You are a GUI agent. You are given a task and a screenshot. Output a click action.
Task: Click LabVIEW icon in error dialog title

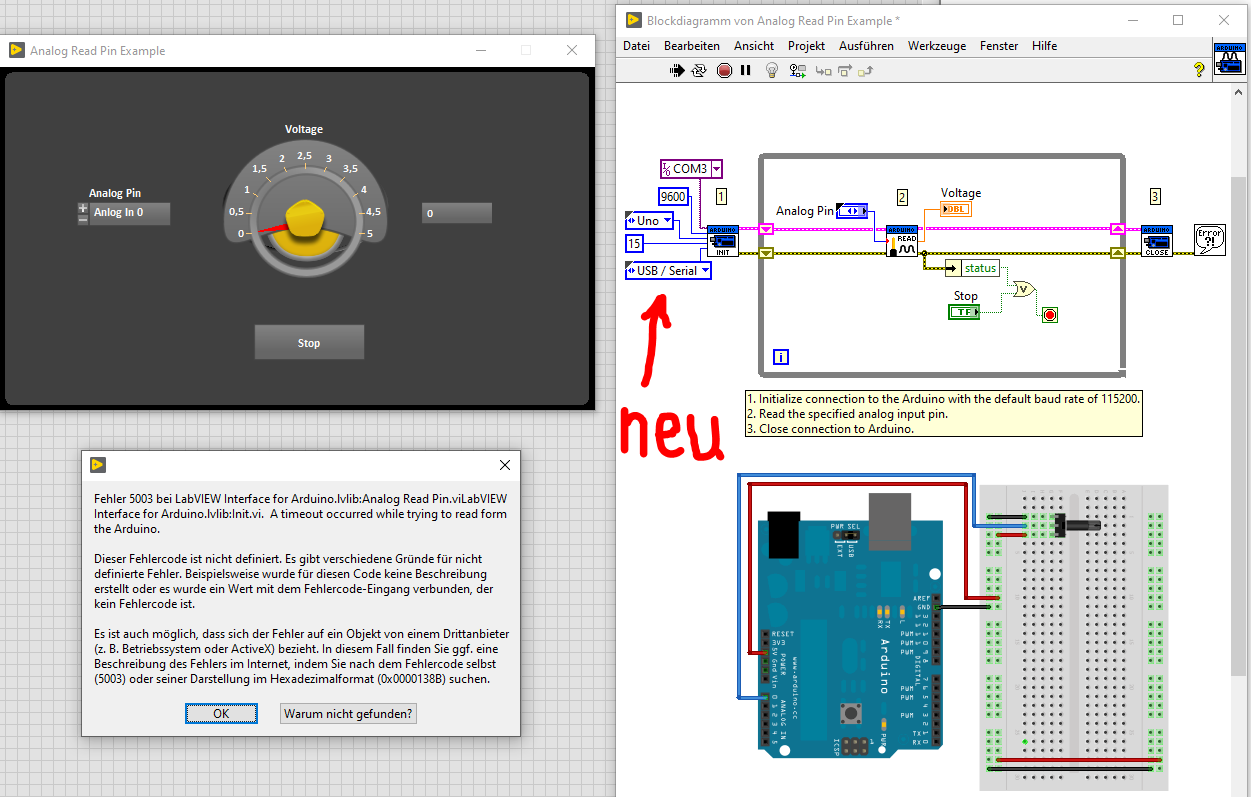(97, 464)
